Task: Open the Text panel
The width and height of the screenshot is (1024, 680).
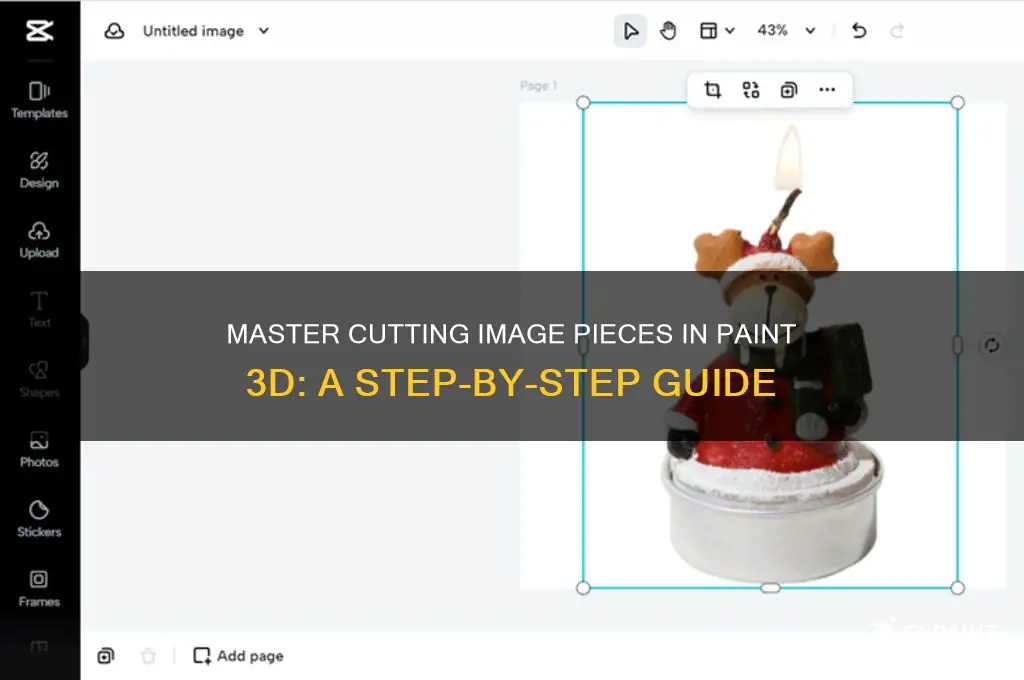Action: point(39,310)
